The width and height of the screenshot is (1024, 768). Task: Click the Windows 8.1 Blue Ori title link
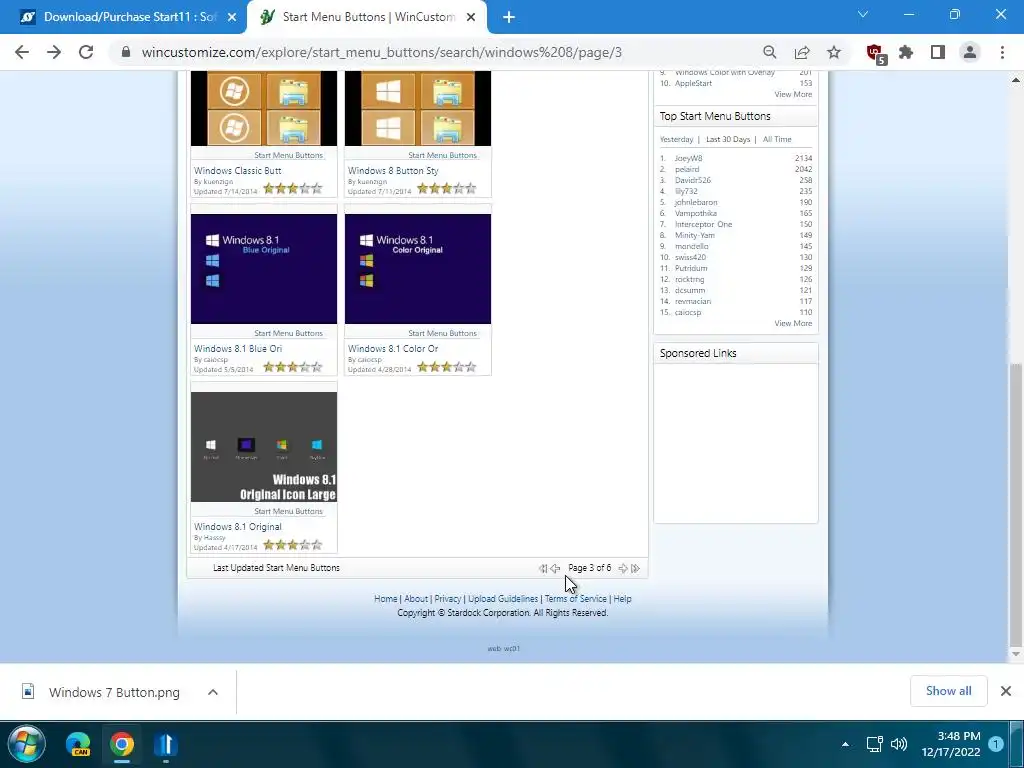[x=238, y=349]
